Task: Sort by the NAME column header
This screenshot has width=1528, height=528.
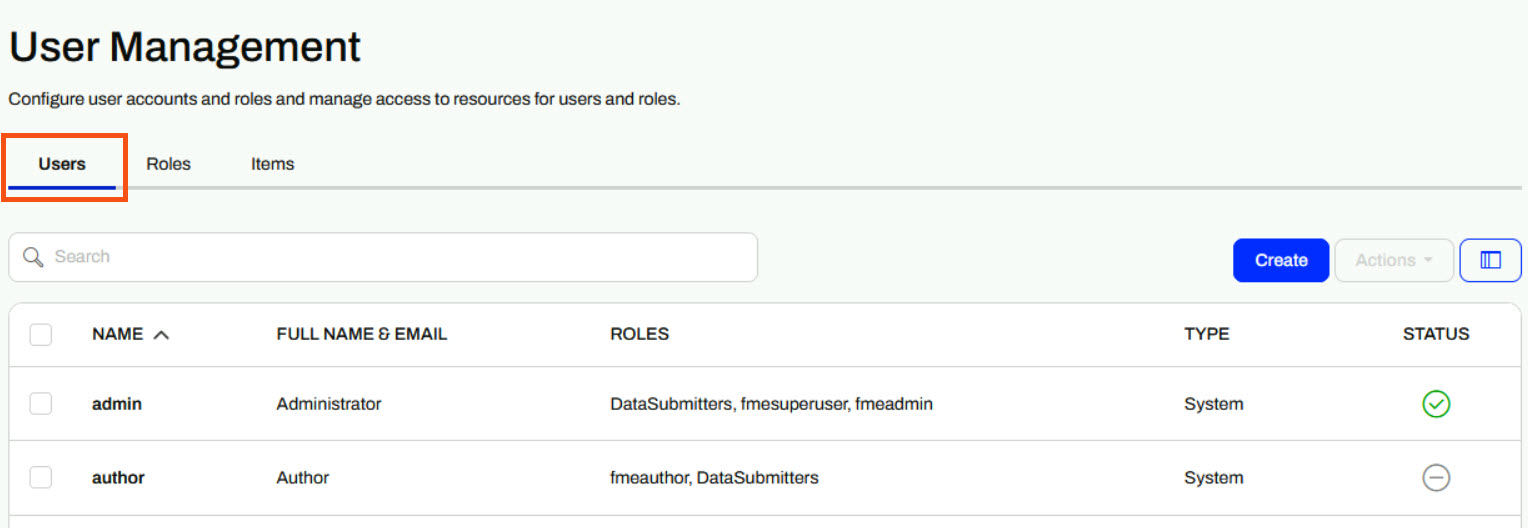Action: (x=117, y=334)
